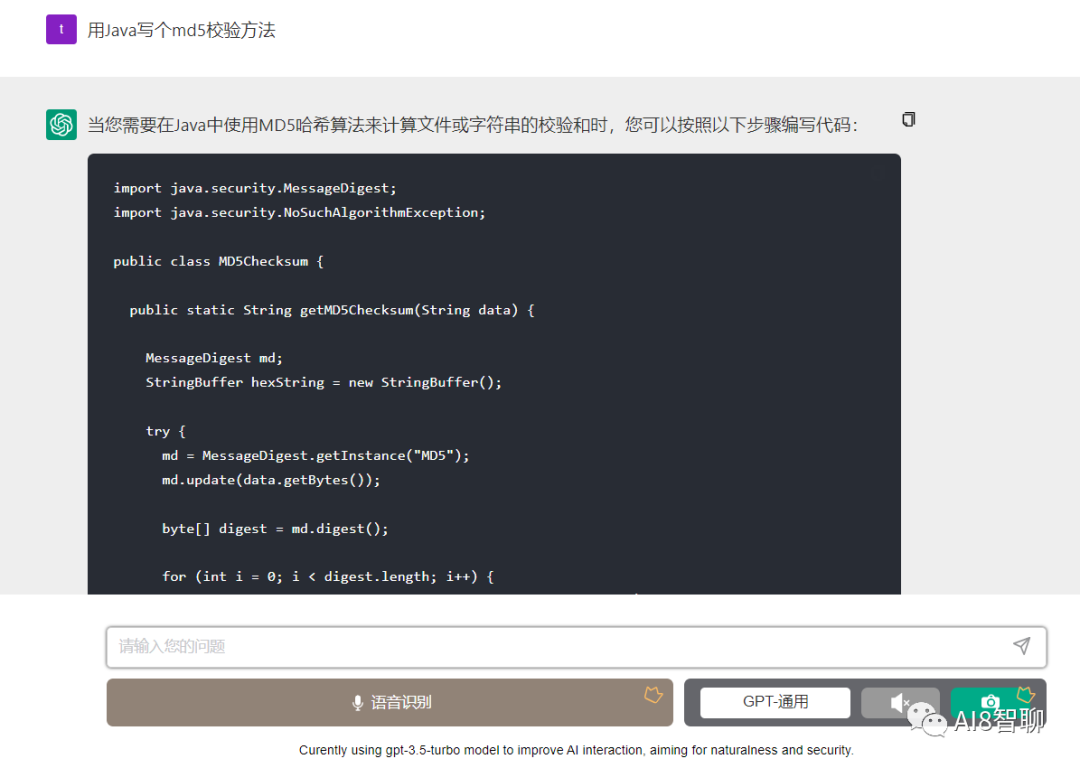Click the assistant's introductory reply text
Screen dimensions: 1080x768
(472, 125)
